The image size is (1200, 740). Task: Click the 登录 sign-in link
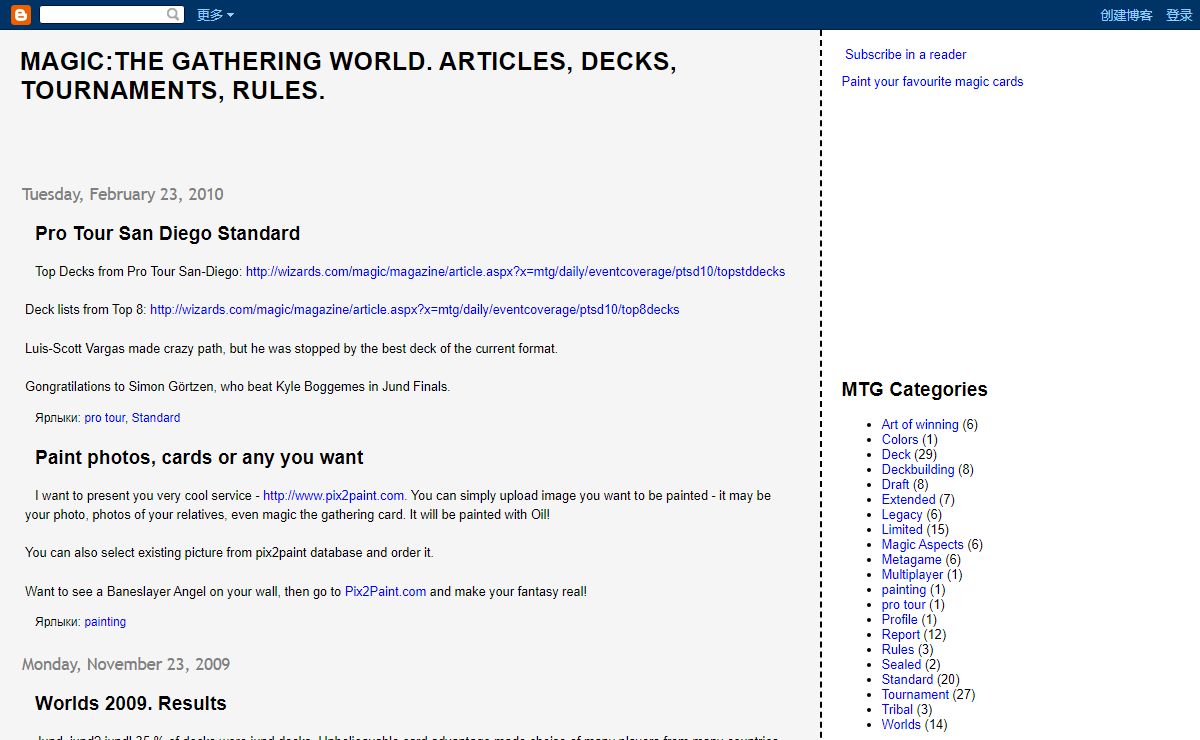pyautogui.click(x=1179, y=15)
